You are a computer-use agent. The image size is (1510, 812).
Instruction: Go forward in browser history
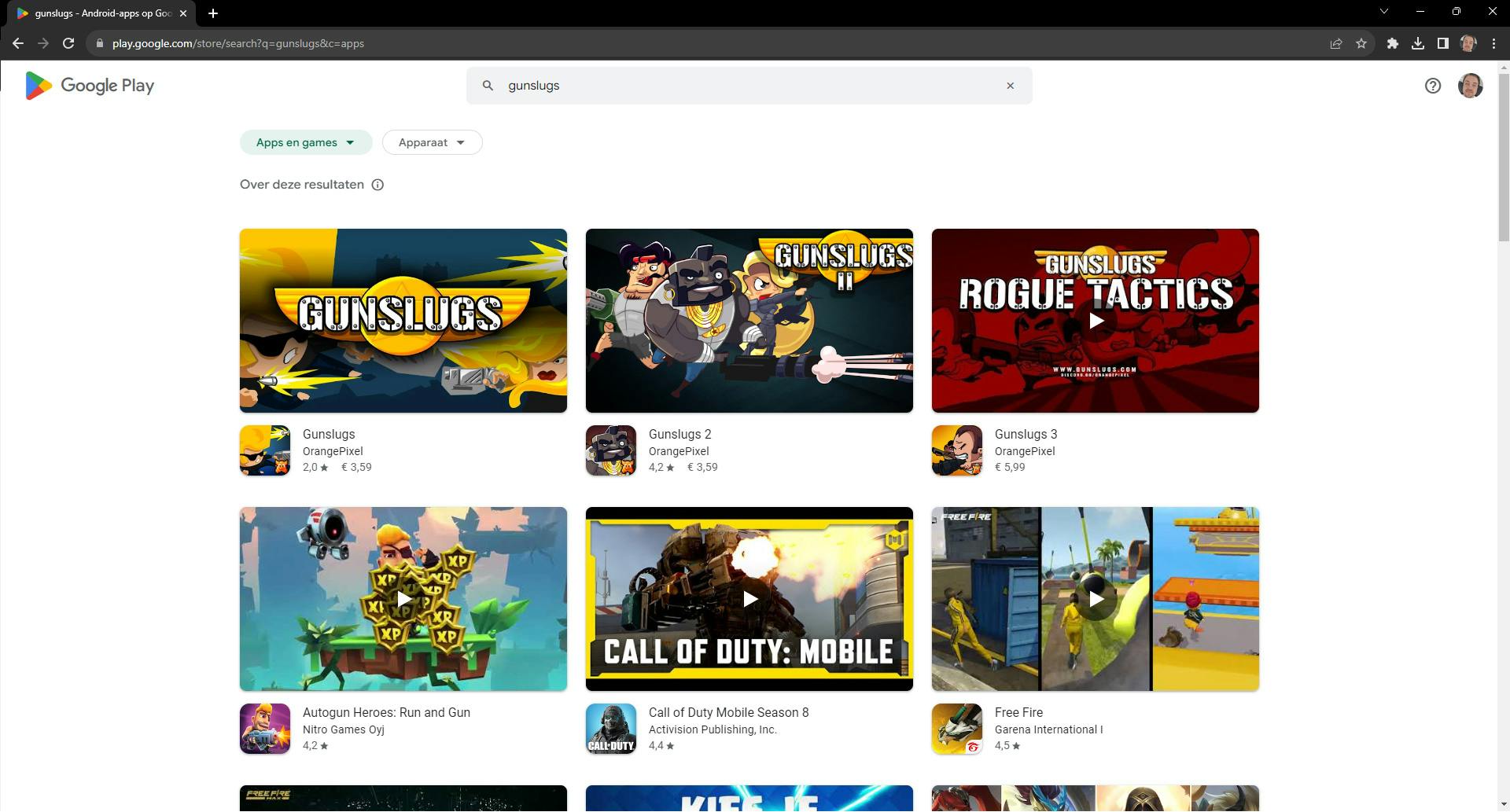43,43
